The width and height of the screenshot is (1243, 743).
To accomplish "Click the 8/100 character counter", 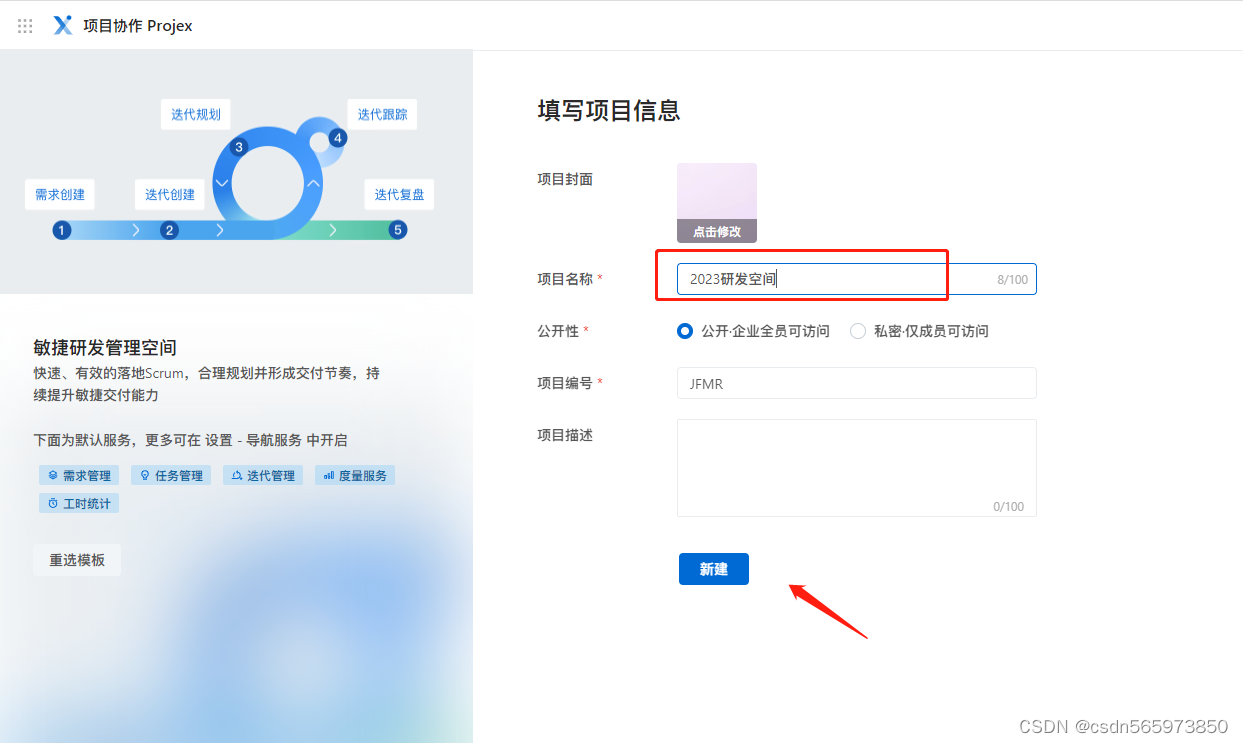I will pyautogui.click(x=1012, y=280).
